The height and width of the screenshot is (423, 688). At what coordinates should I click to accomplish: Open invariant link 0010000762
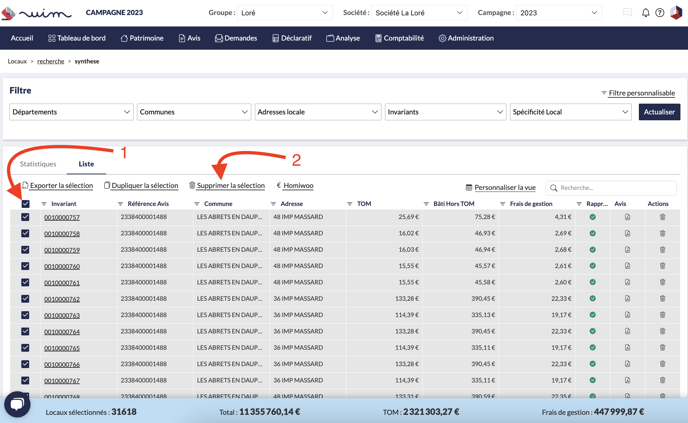coord(62,299)
